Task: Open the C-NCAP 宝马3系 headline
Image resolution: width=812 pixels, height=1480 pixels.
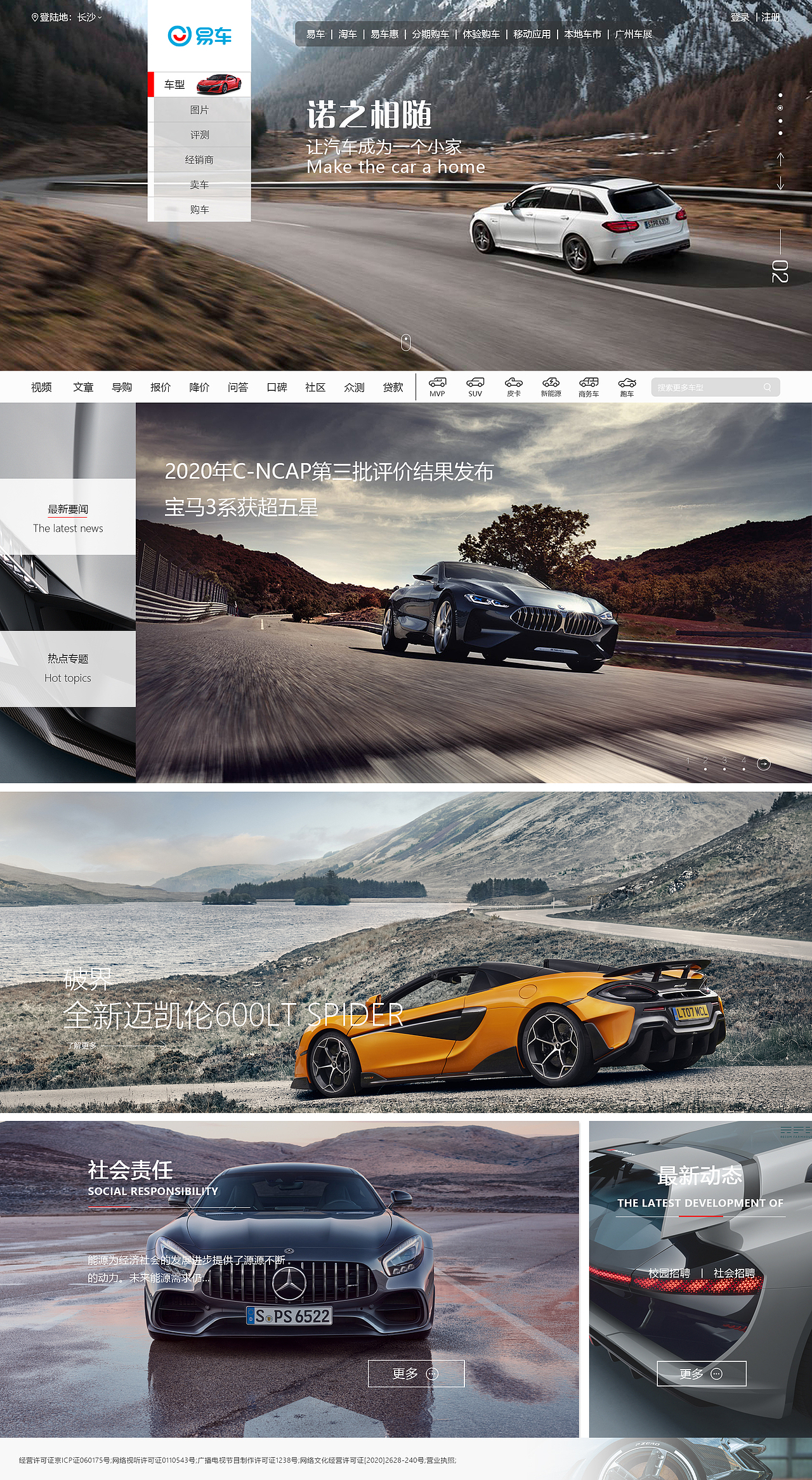Action: 329,489
